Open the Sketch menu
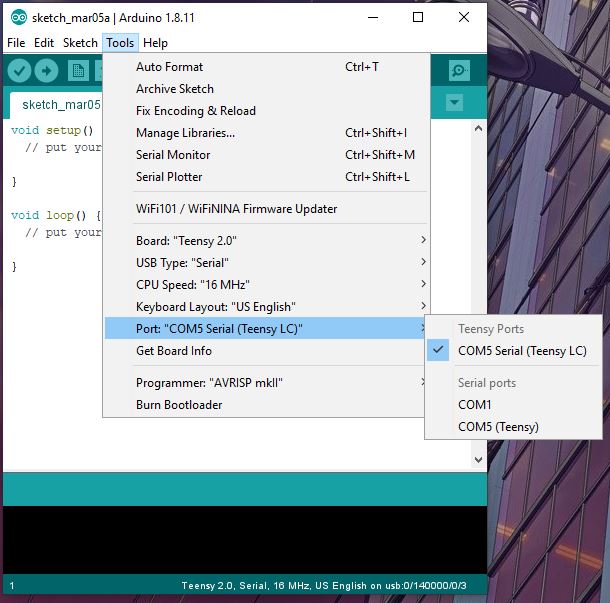610x603 pixels. 80,43
